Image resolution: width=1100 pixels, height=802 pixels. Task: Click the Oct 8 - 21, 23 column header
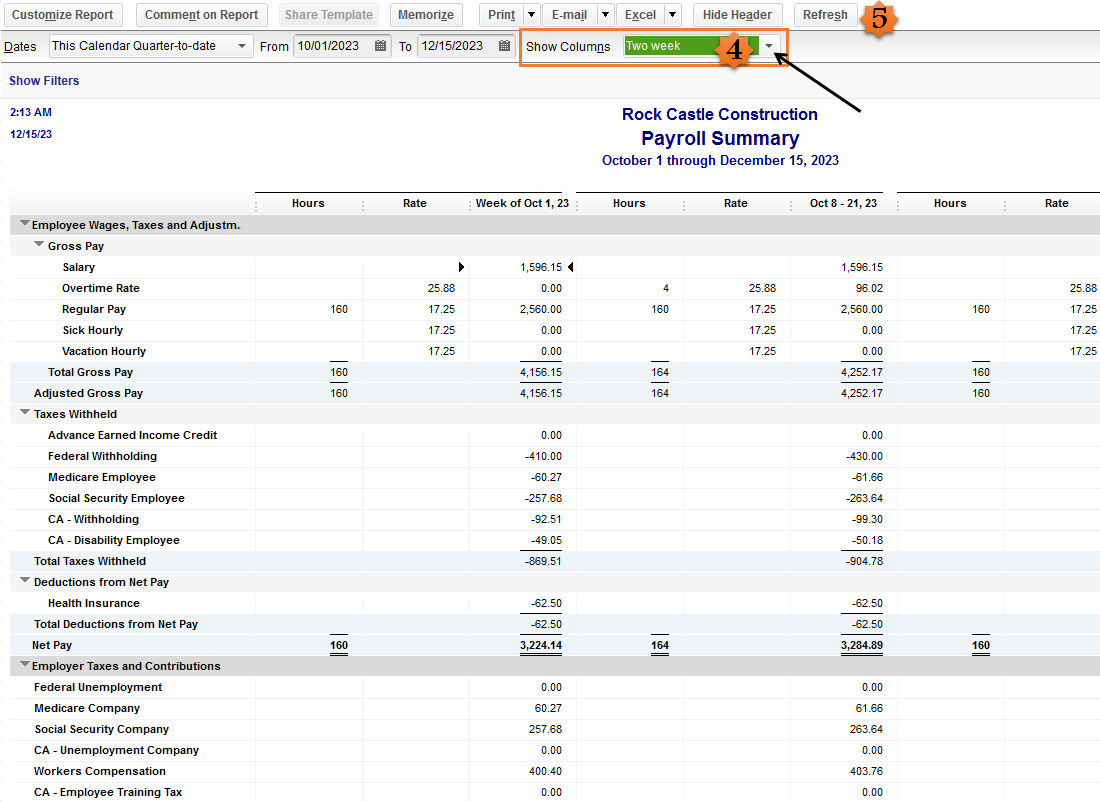click(x=843, y=203)
